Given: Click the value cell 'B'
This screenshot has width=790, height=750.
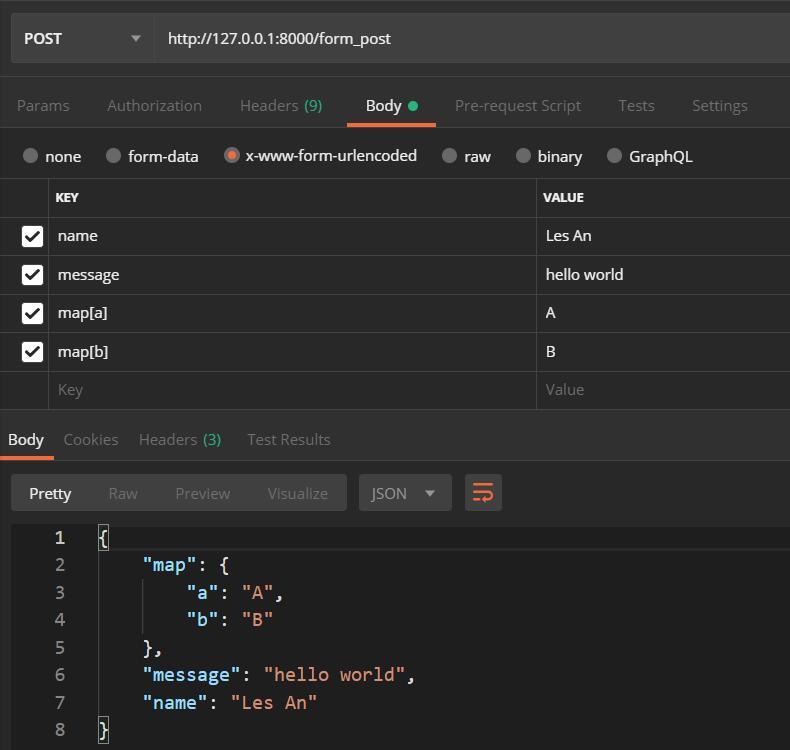Looking at the screenshot, I should pyautogui.click(x=663, y=352).
